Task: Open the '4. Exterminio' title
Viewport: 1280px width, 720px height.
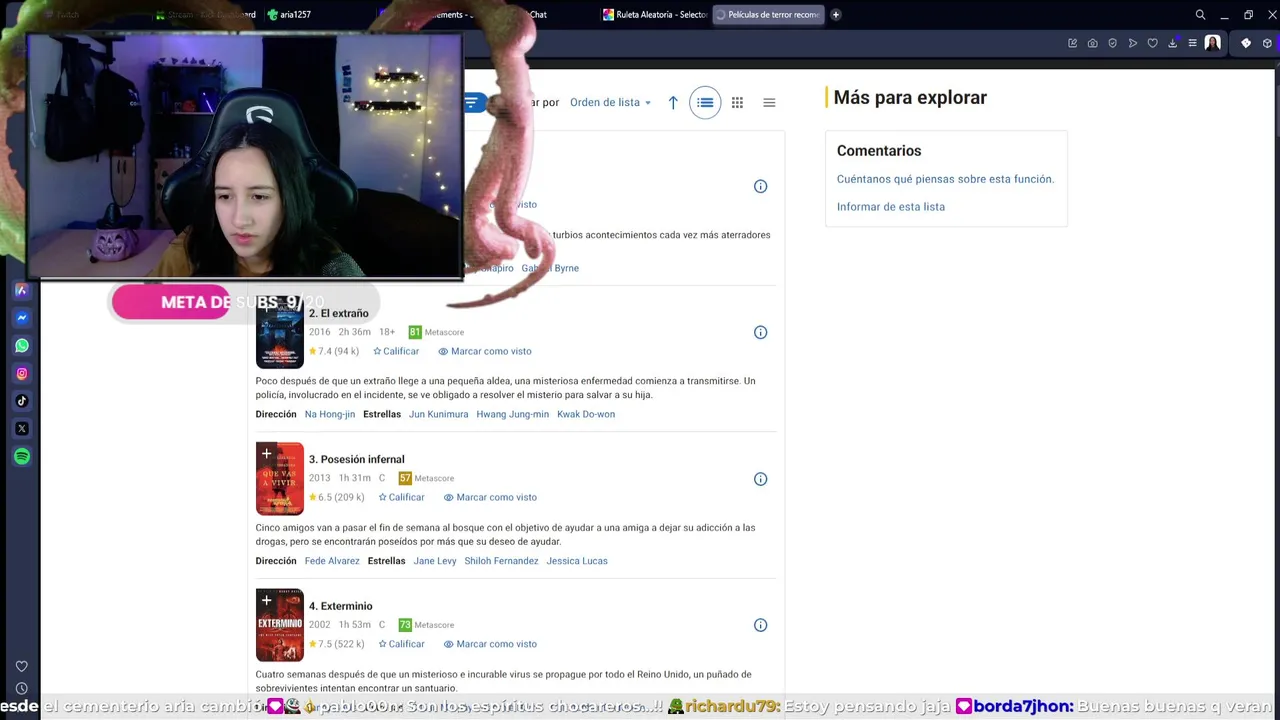Action: coord(340,606)
